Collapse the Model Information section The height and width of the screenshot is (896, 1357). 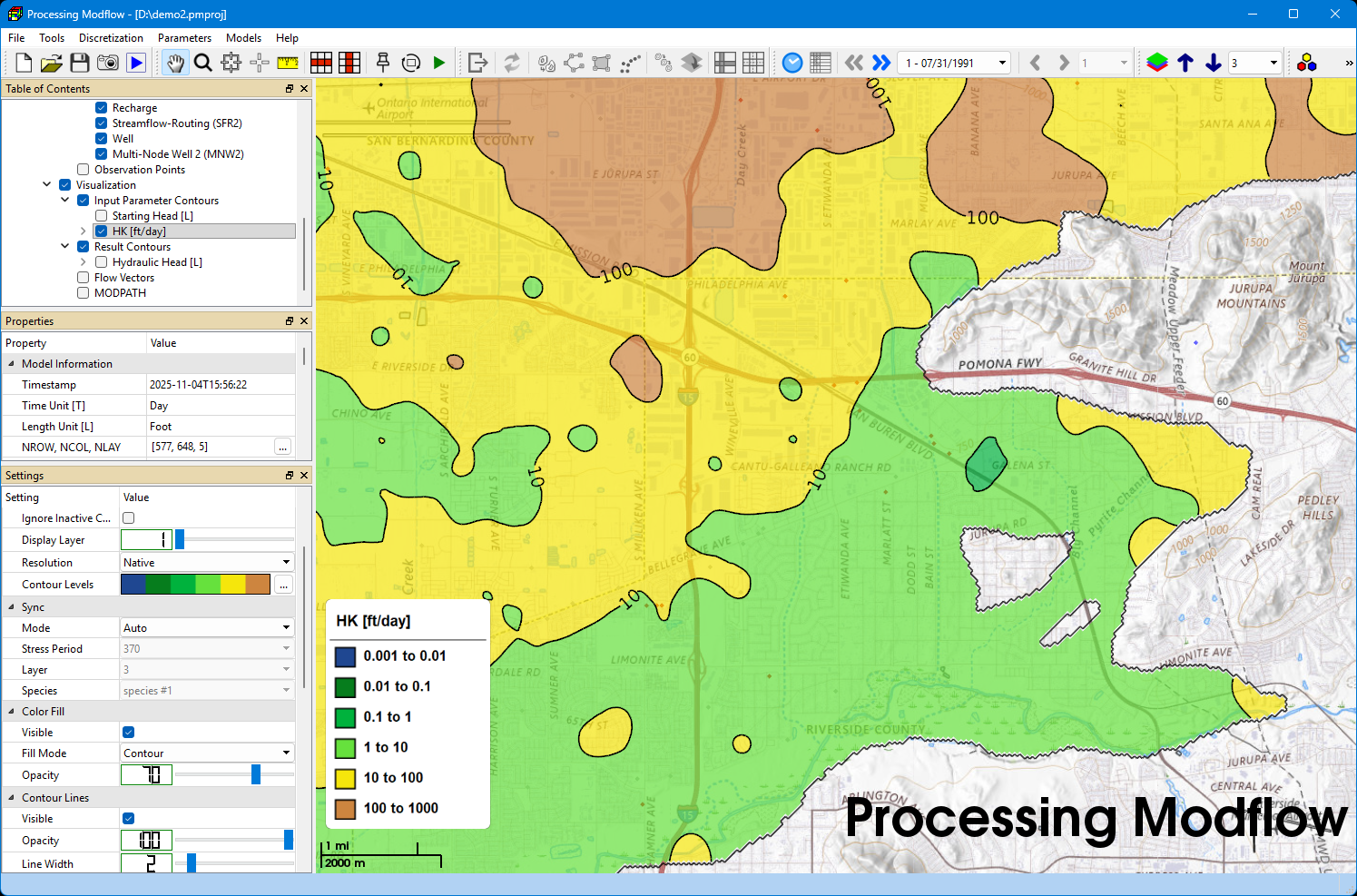pos(12,364)
